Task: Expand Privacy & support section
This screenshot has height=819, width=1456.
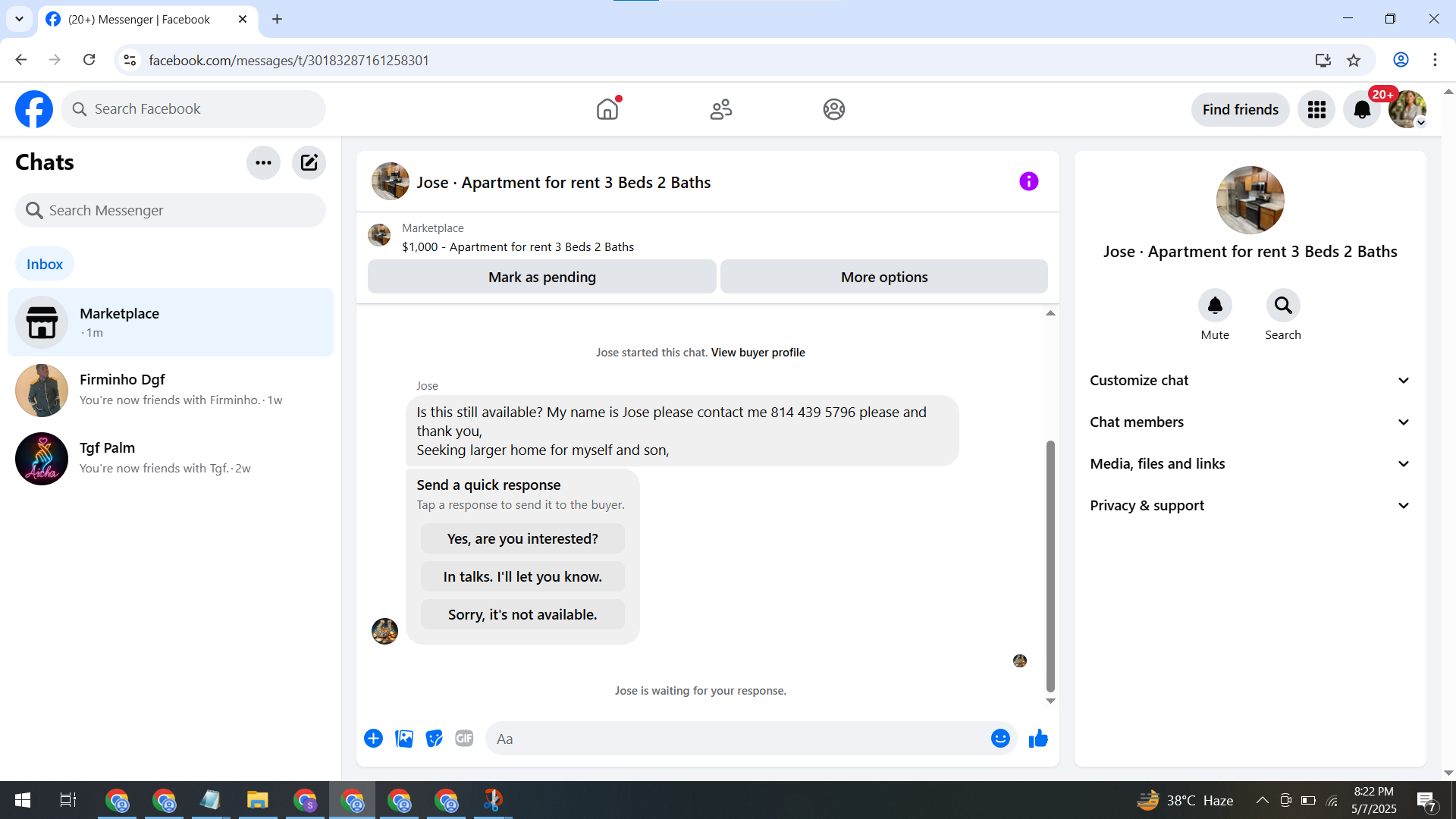Action: point(1250,506)
